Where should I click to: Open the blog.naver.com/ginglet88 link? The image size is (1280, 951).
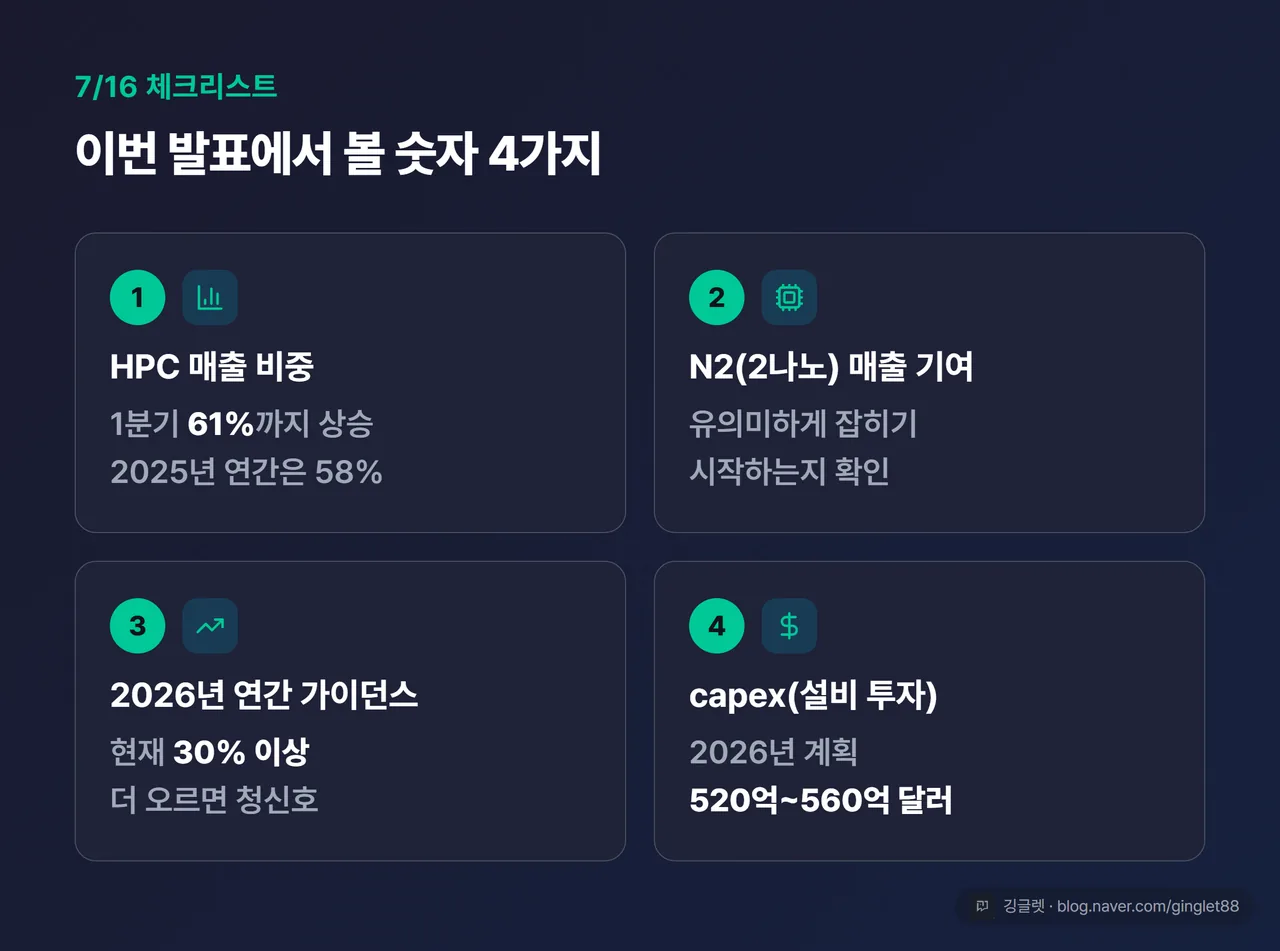tap(1148, 906)
